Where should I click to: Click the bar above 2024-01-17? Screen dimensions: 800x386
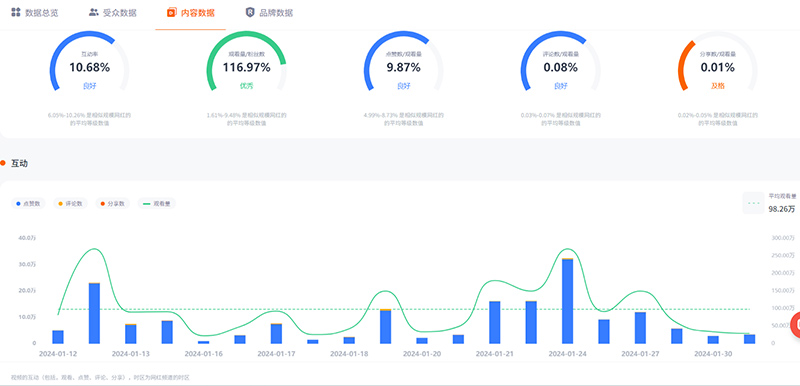point(276,333)
